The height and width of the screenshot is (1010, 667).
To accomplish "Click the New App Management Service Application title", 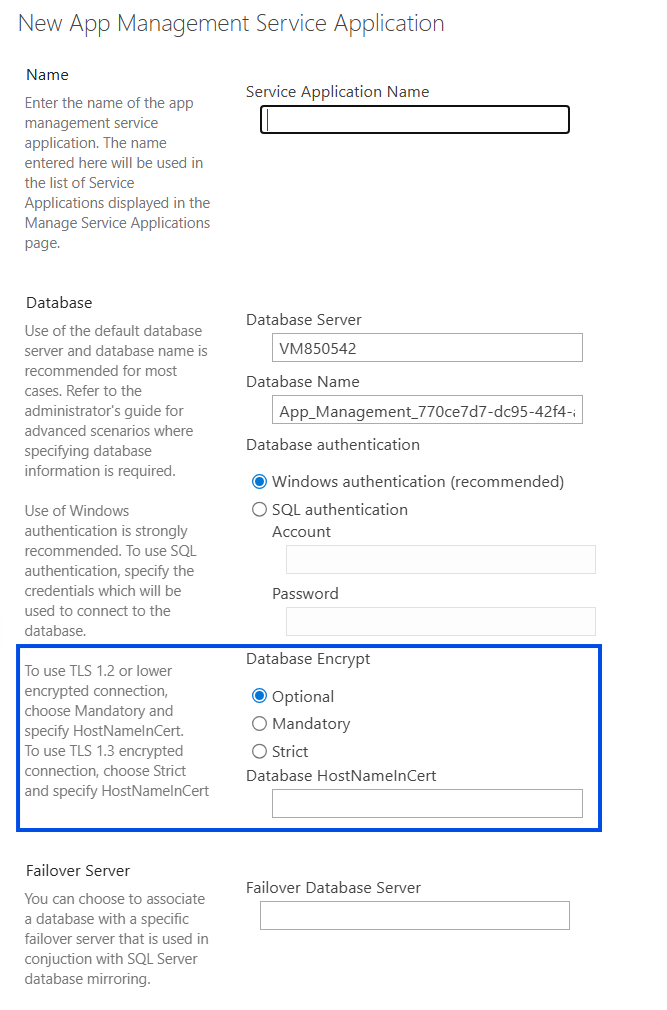I will click(230, 23).
